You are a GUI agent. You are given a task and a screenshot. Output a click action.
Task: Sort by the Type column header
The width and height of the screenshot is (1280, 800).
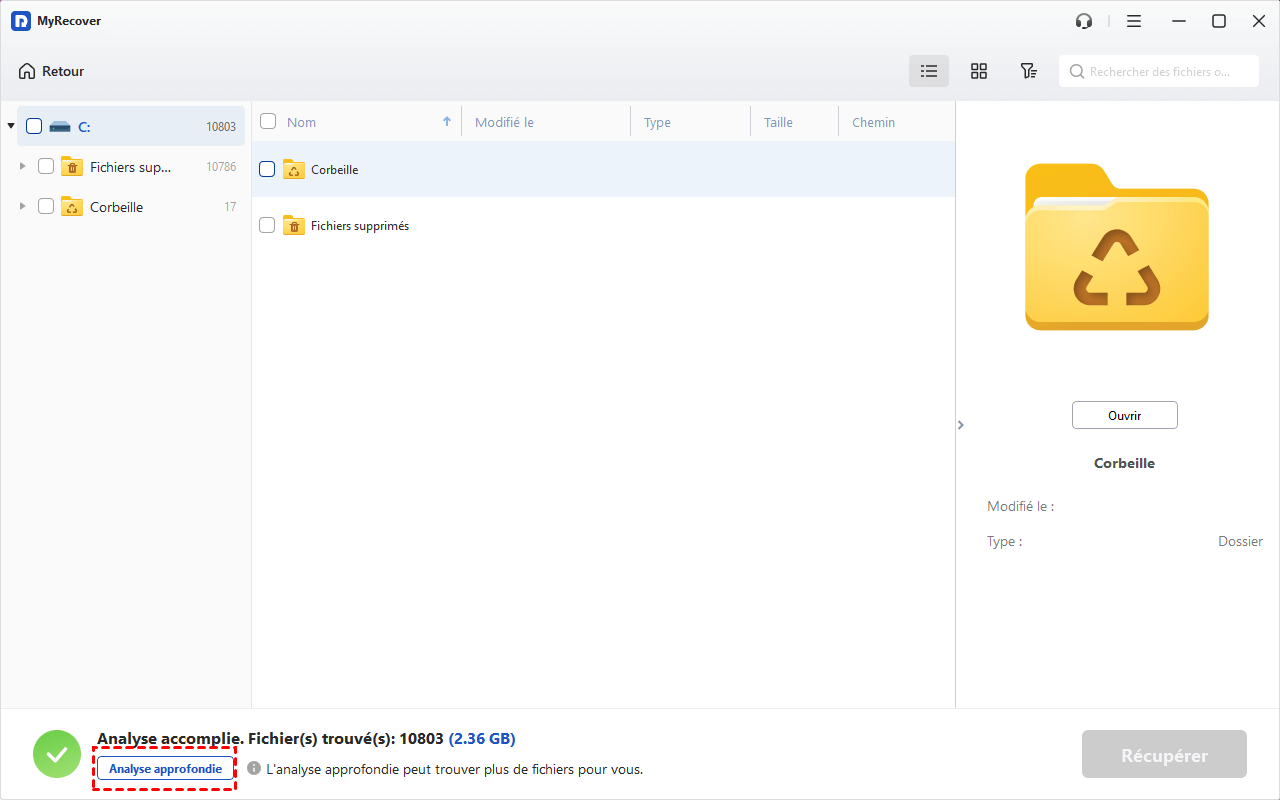[657, 122]
